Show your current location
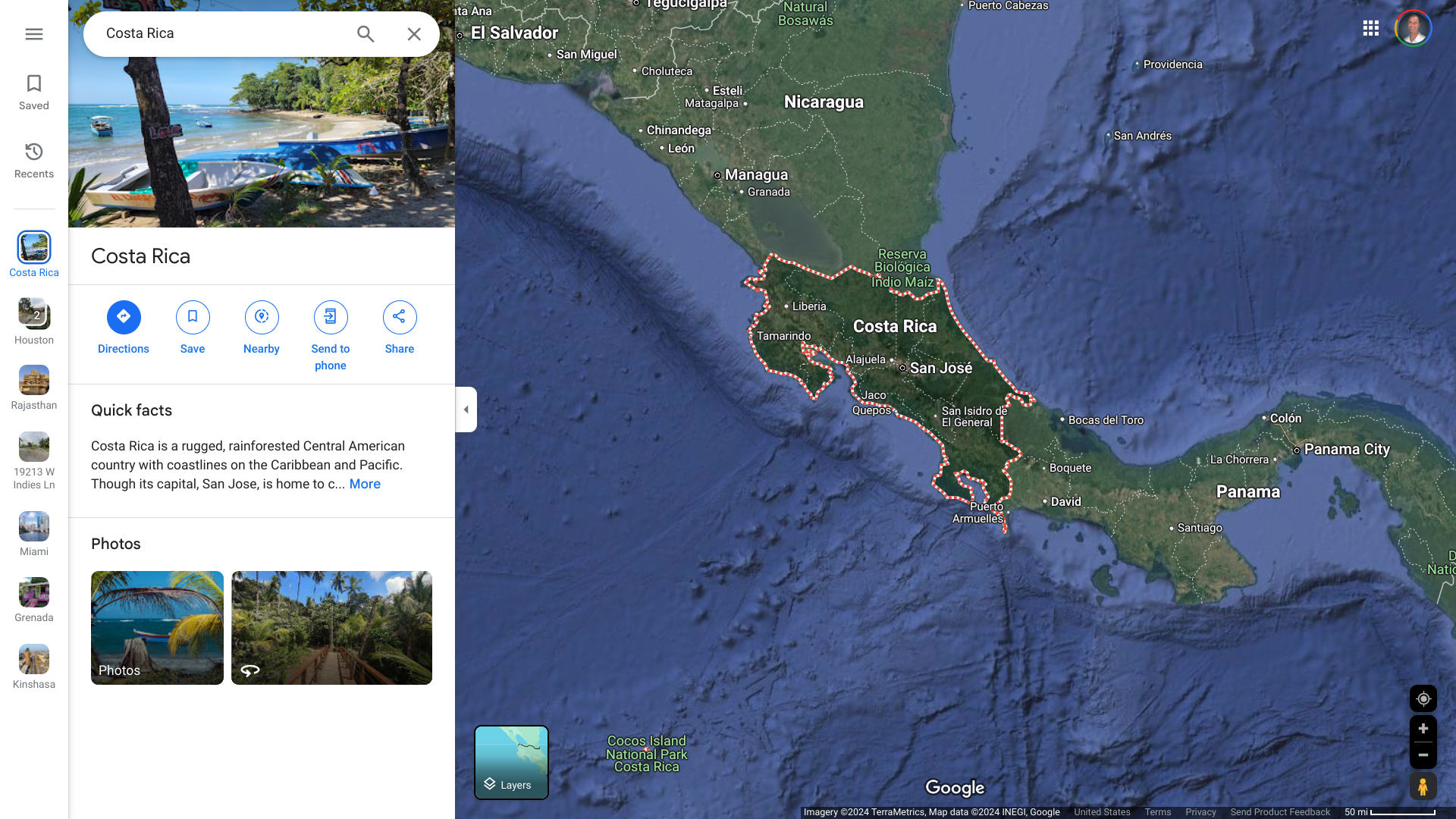The height and width of the screenshot is (819, 1456). (x=1423, y=698)
